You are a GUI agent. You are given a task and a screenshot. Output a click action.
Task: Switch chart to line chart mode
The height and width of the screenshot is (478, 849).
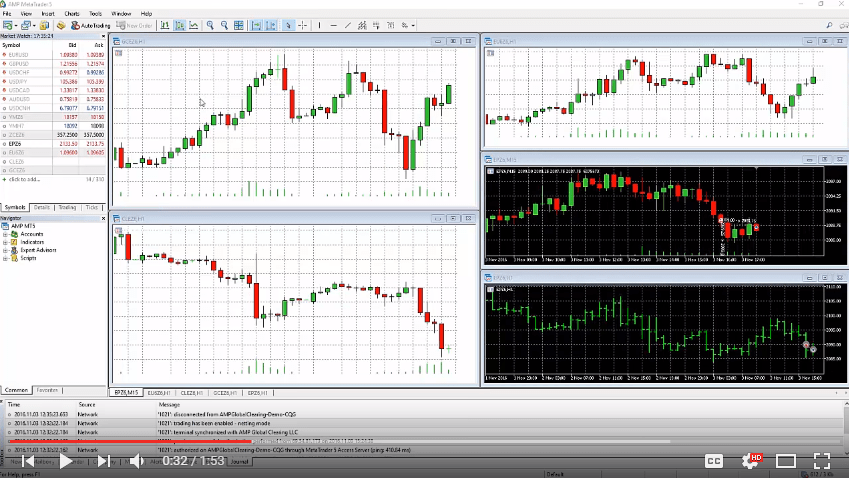(193, 25)
